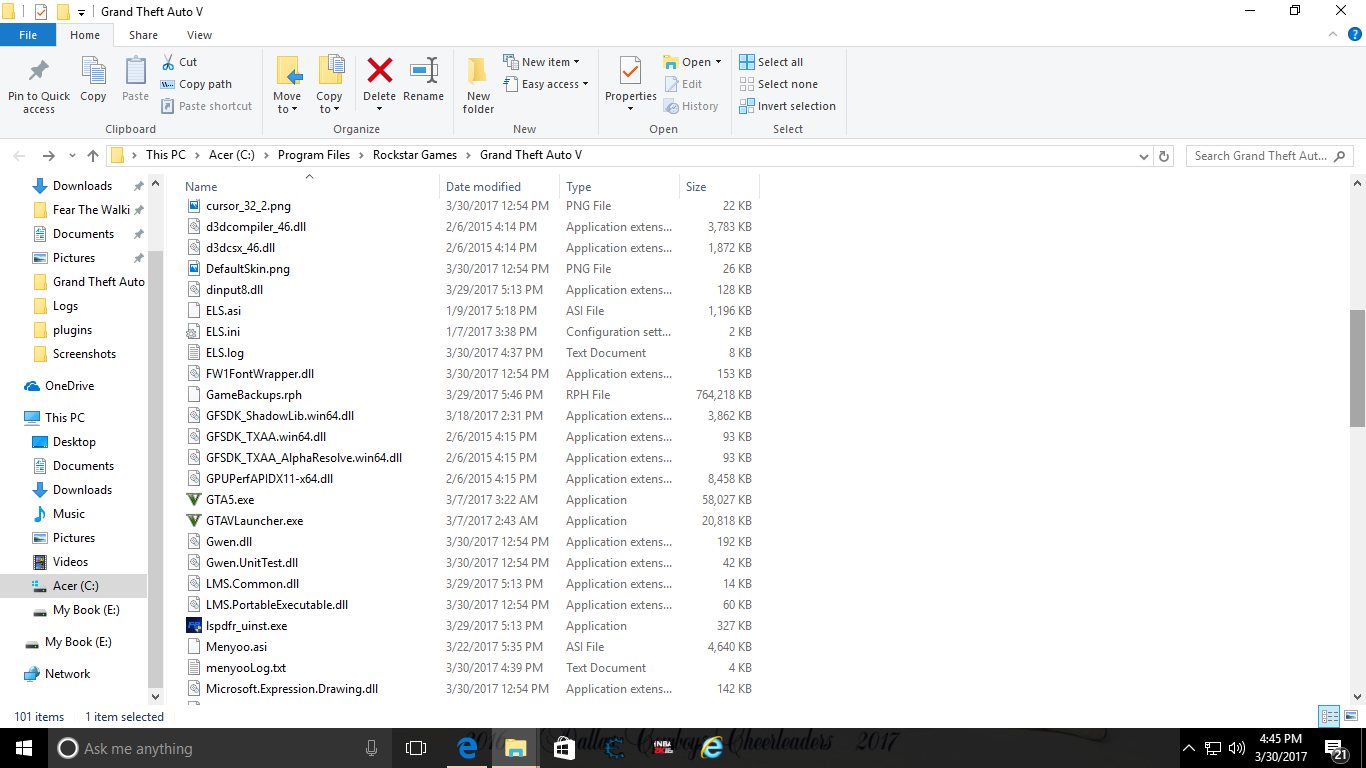The height and width of the screenshot is (768, 1366).
Task: Click the Select none button
Action: pyautogui.click(x=778, y=84)
